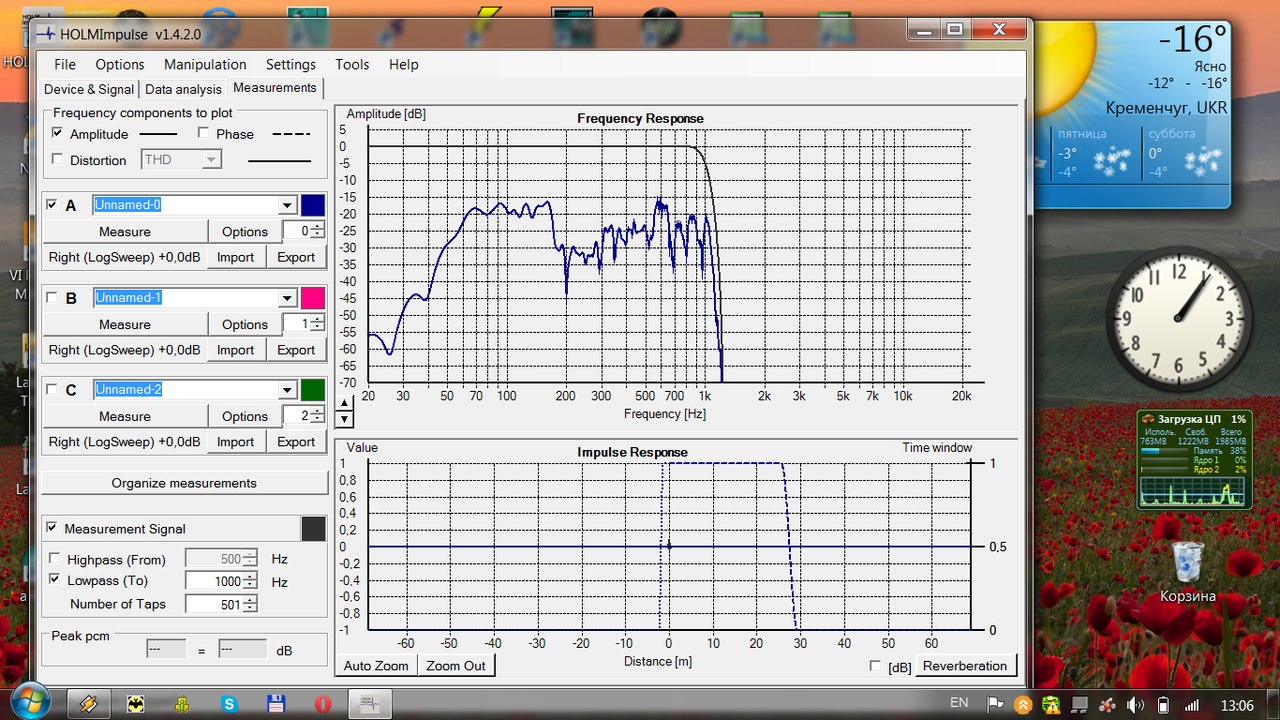Click the Zoom Out button
The height and width of the screenshot is (720, 1280).
pos(456,665)
